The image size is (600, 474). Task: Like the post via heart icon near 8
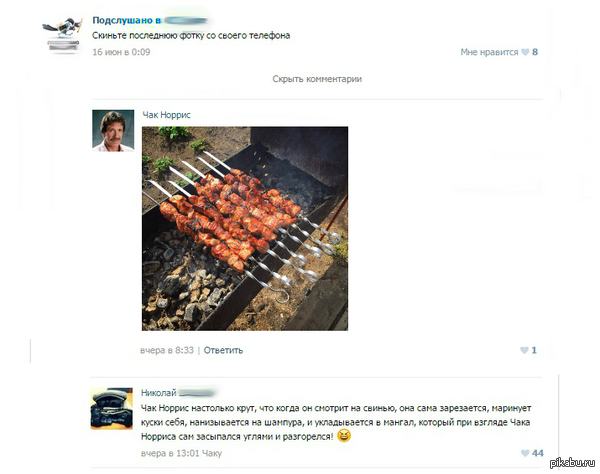coord(525,52)
